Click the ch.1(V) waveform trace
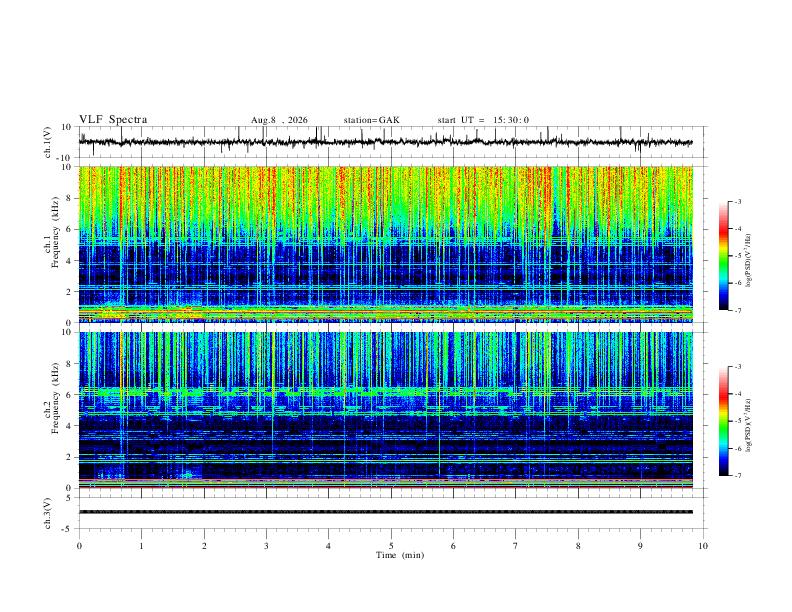 click(x=385, y=142)
